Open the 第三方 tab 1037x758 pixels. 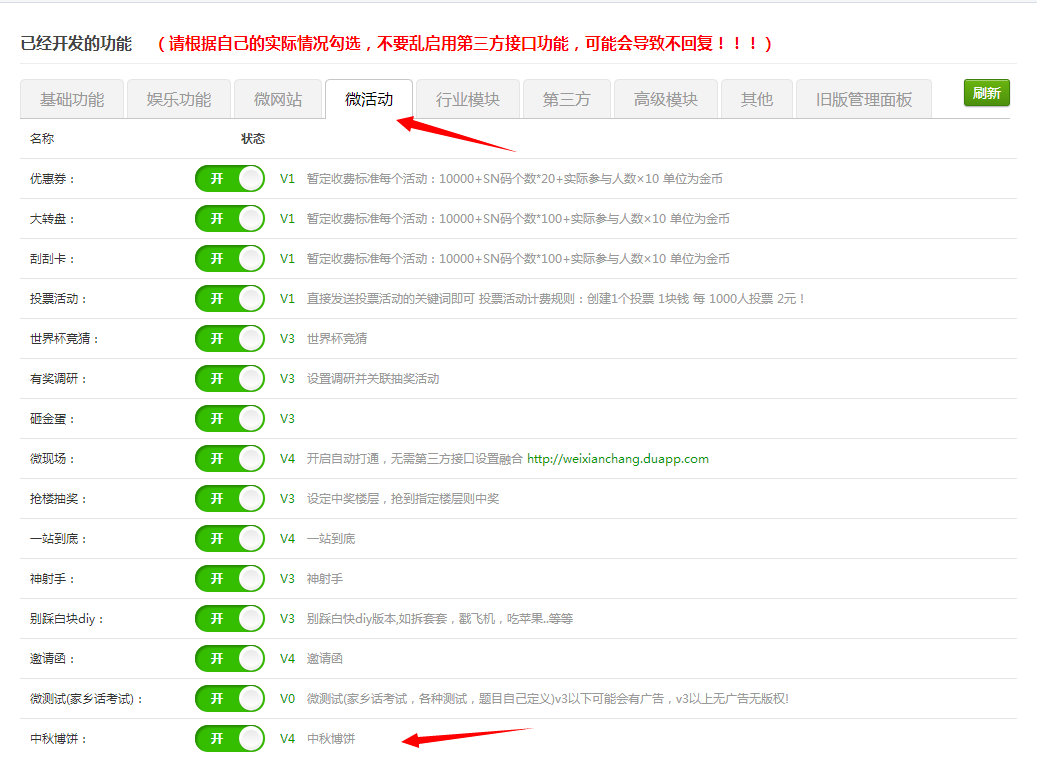pyautogui.click(x=566, y=100)
